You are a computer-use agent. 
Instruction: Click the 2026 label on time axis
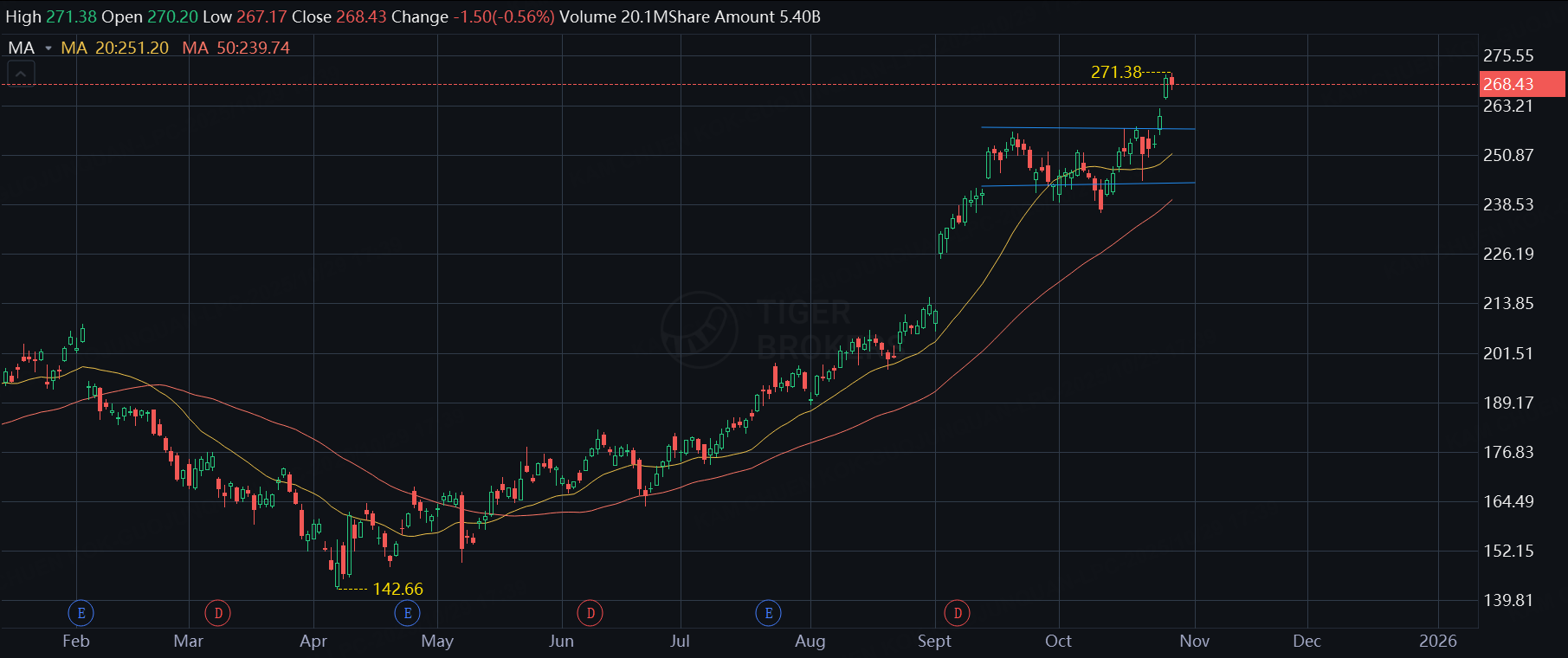(1438, 642)
